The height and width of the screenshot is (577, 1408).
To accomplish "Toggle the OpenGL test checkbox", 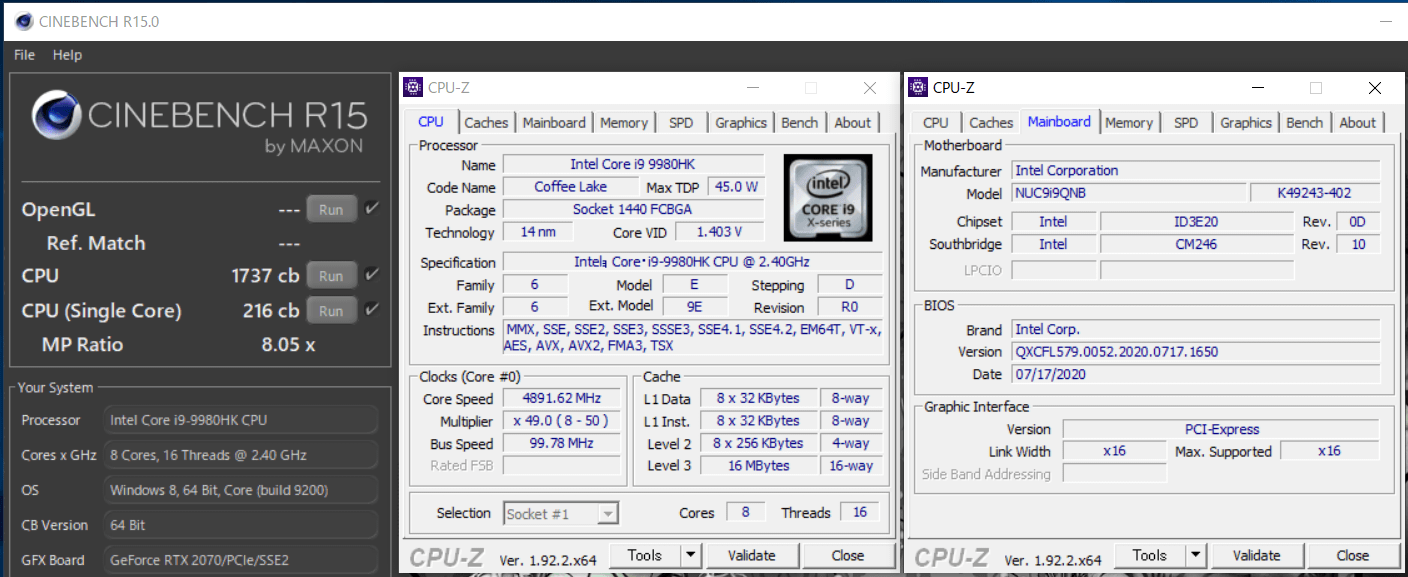I will click(372, 208).
